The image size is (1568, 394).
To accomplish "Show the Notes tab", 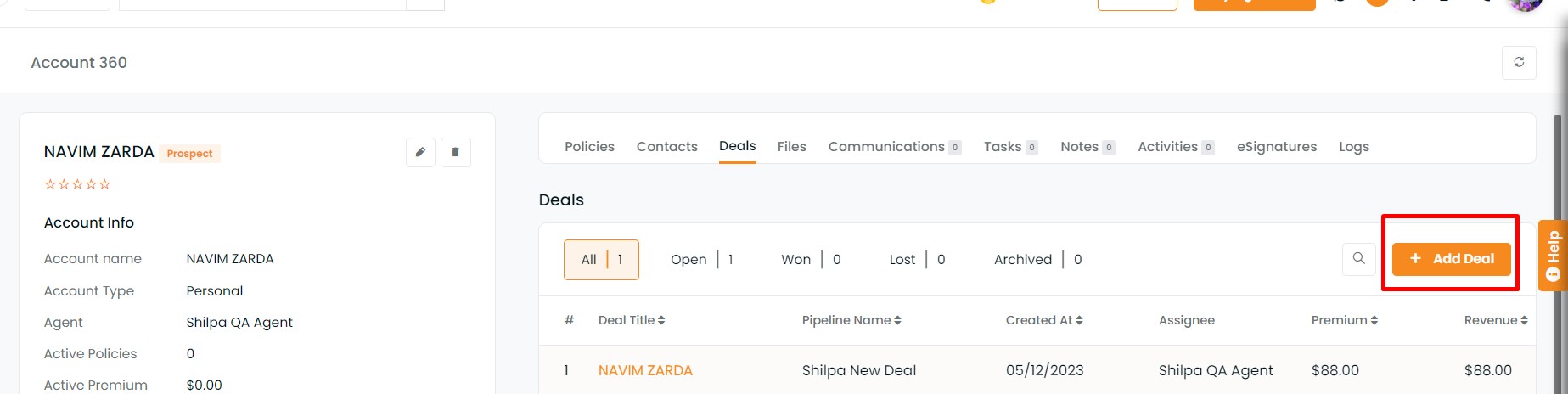I will pos(1087,147).
